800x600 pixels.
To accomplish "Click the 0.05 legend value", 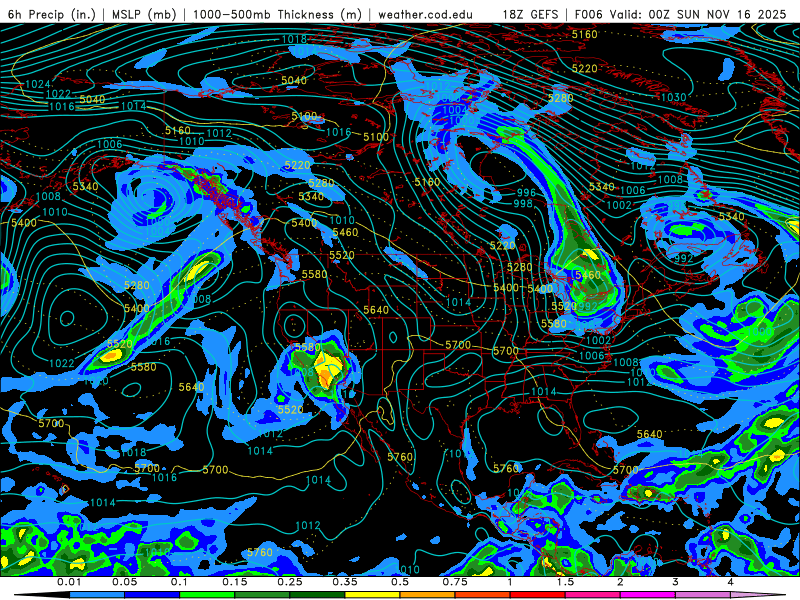I will [x=124, y=582].
